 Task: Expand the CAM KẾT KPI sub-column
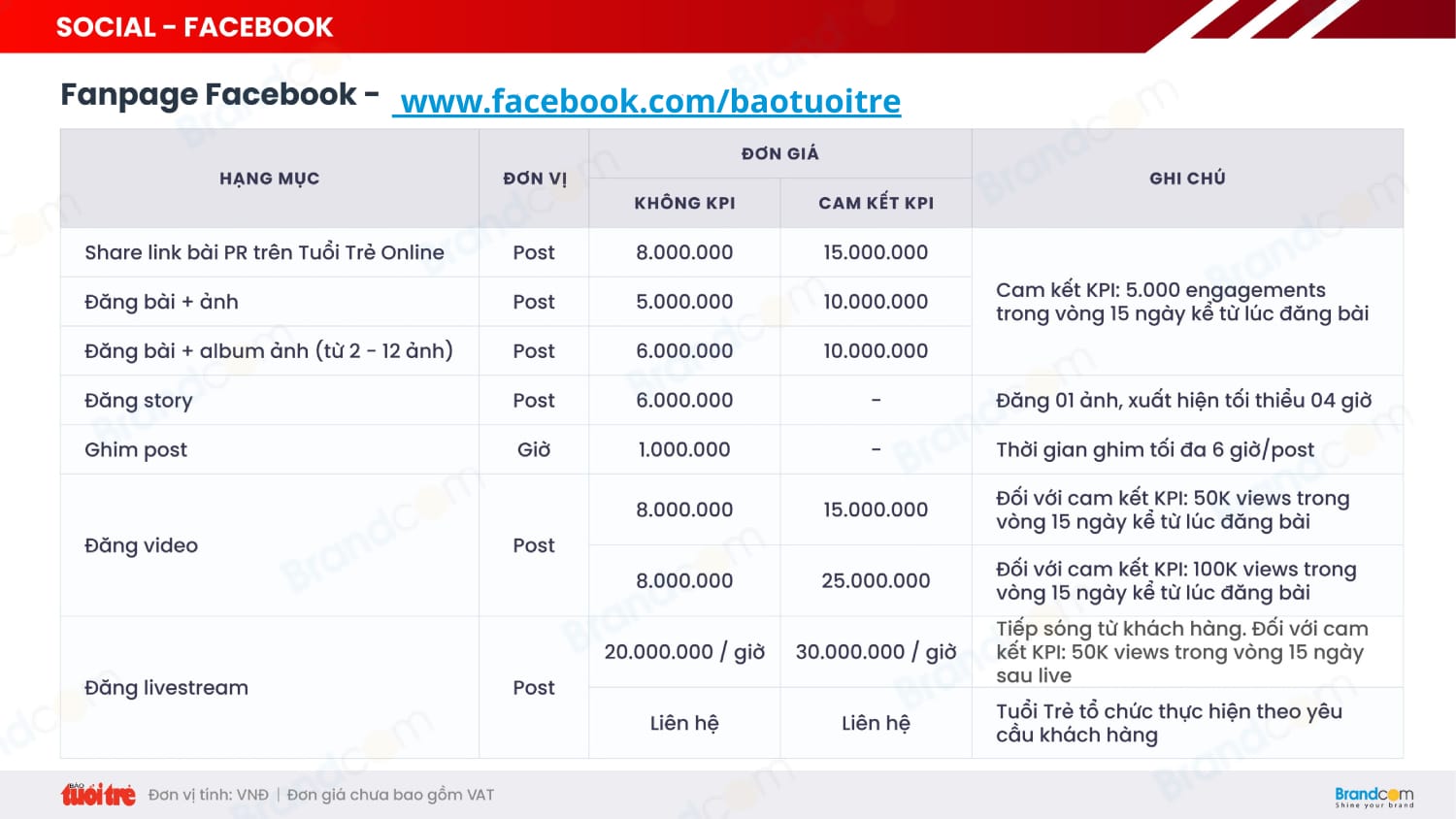tap(875, 203)
